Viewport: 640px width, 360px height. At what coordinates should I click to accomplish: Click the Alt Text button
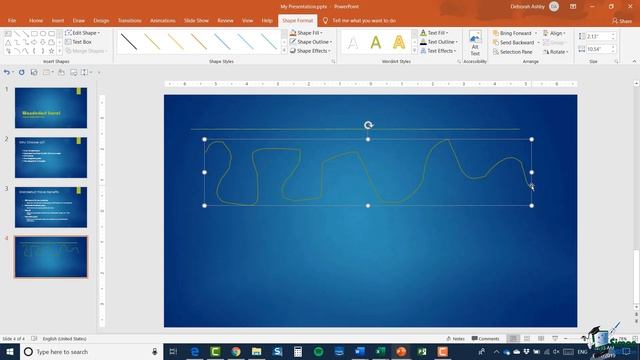click(x=475, y=43)
